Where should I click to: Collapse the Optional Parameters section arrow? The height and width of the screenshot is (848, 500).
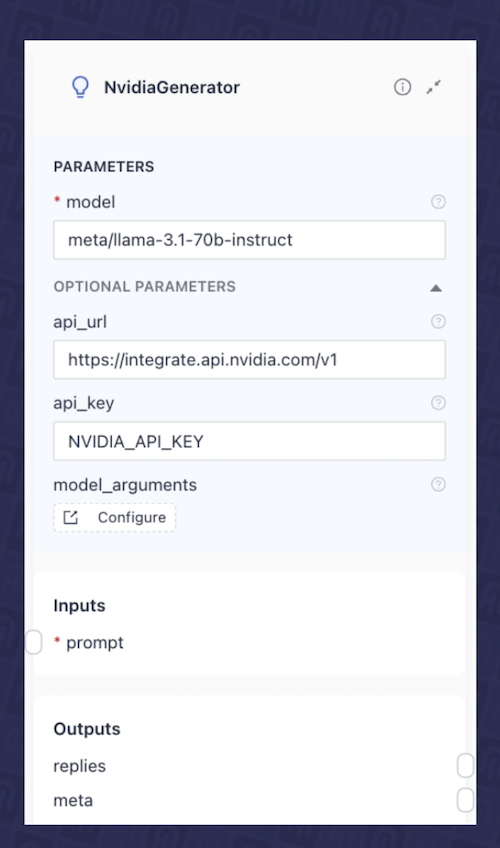tap(436, 288)
